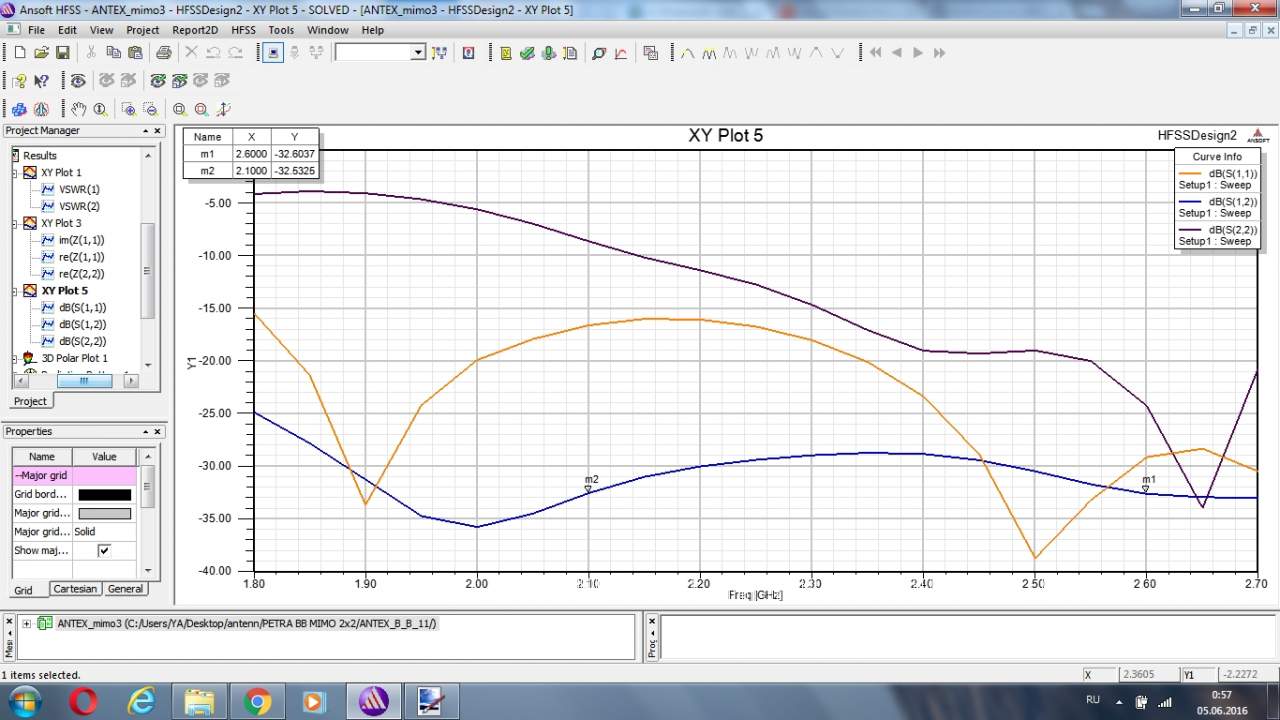Screen dimensions: 1280x720
Task: Open the View menu
Action: 101,30
